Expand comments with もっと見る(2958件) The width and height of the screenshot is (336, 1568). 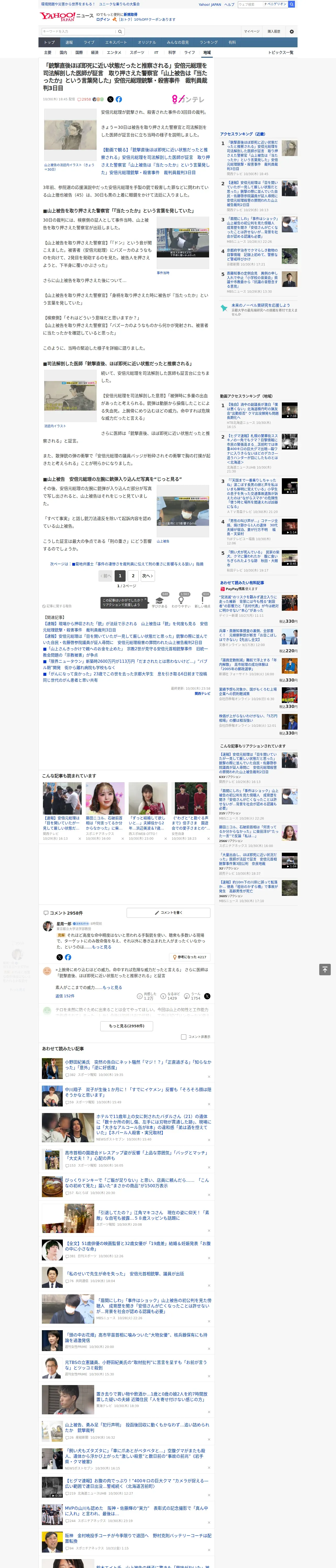coord(127,1026)
